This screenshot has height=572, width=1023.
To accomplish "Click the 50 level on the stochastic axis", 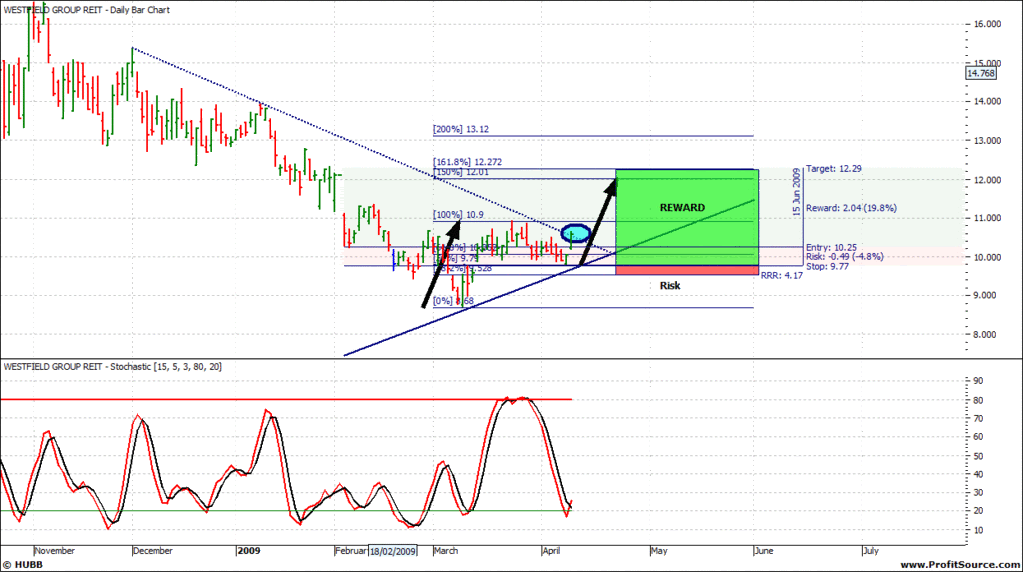I will 977,456.
